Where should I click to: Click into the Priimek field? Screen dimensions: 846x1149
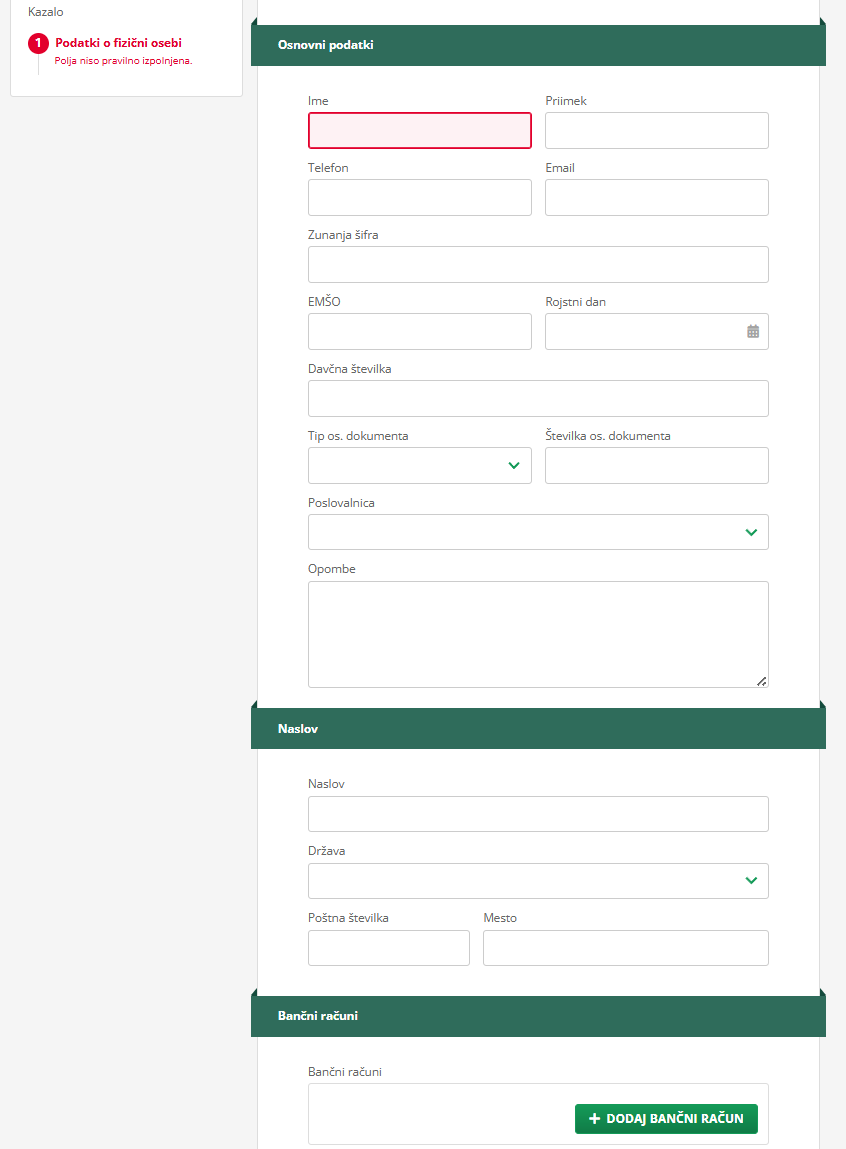[x=656, y=131]
